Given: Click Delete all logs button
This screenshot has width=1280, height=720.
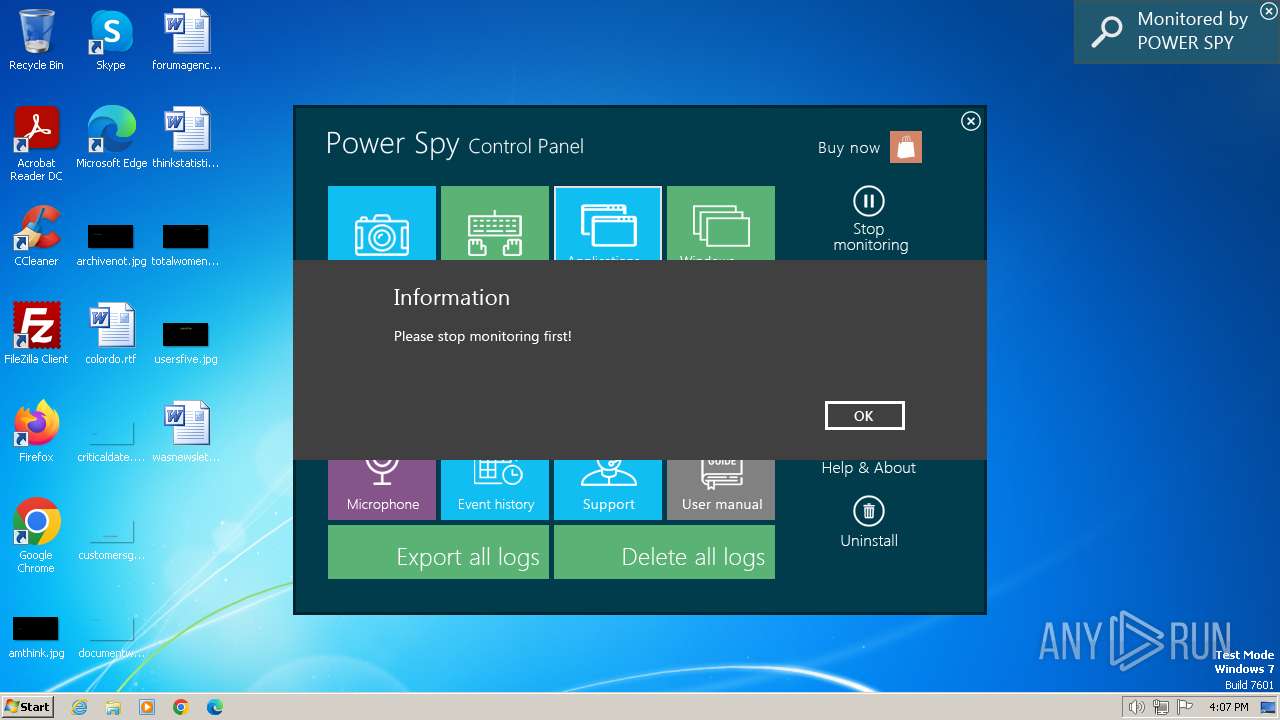Looking at the screenshot, I should tap(664, 552).
